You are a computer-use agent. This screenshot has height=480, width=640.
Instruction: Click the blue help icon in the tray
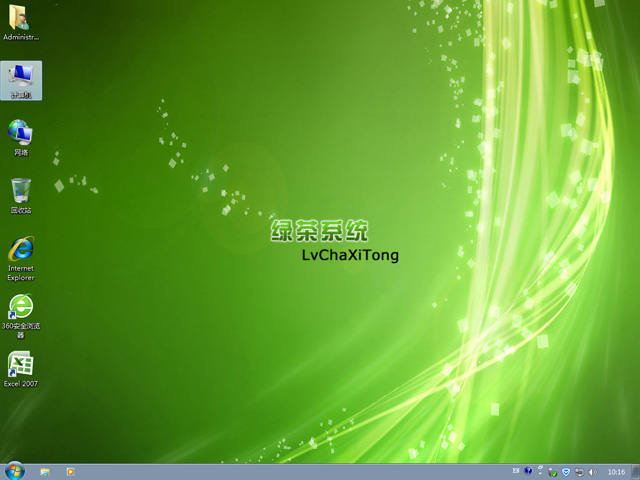pos(527,471)
